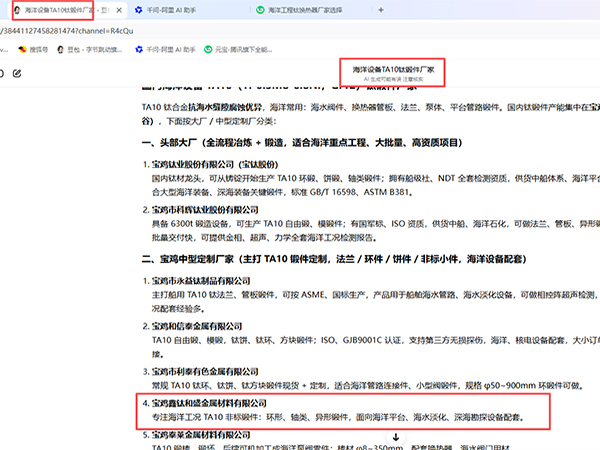Select heading 一、头部大厂
The width and height of the screenshot is (600, 450).
[302, 143]
